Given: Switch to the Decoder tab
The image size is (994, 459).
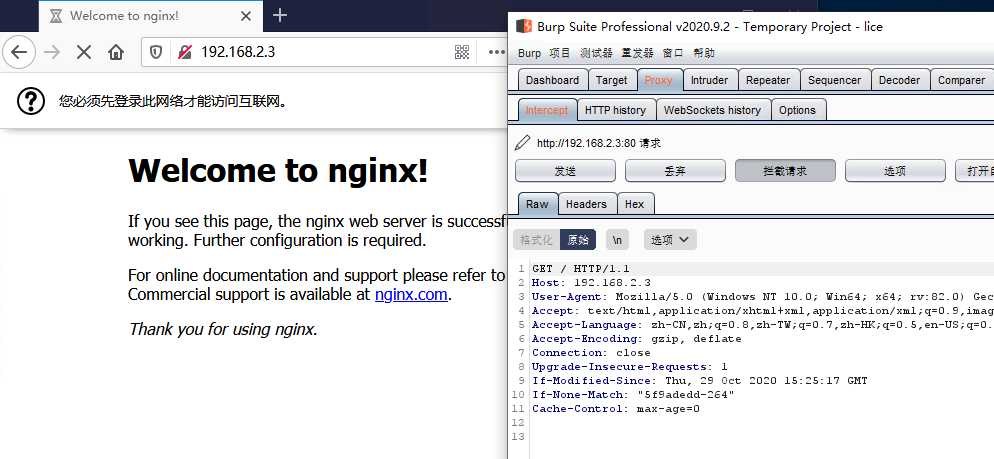Looking at the screenshot, I should tap(899, 81).
